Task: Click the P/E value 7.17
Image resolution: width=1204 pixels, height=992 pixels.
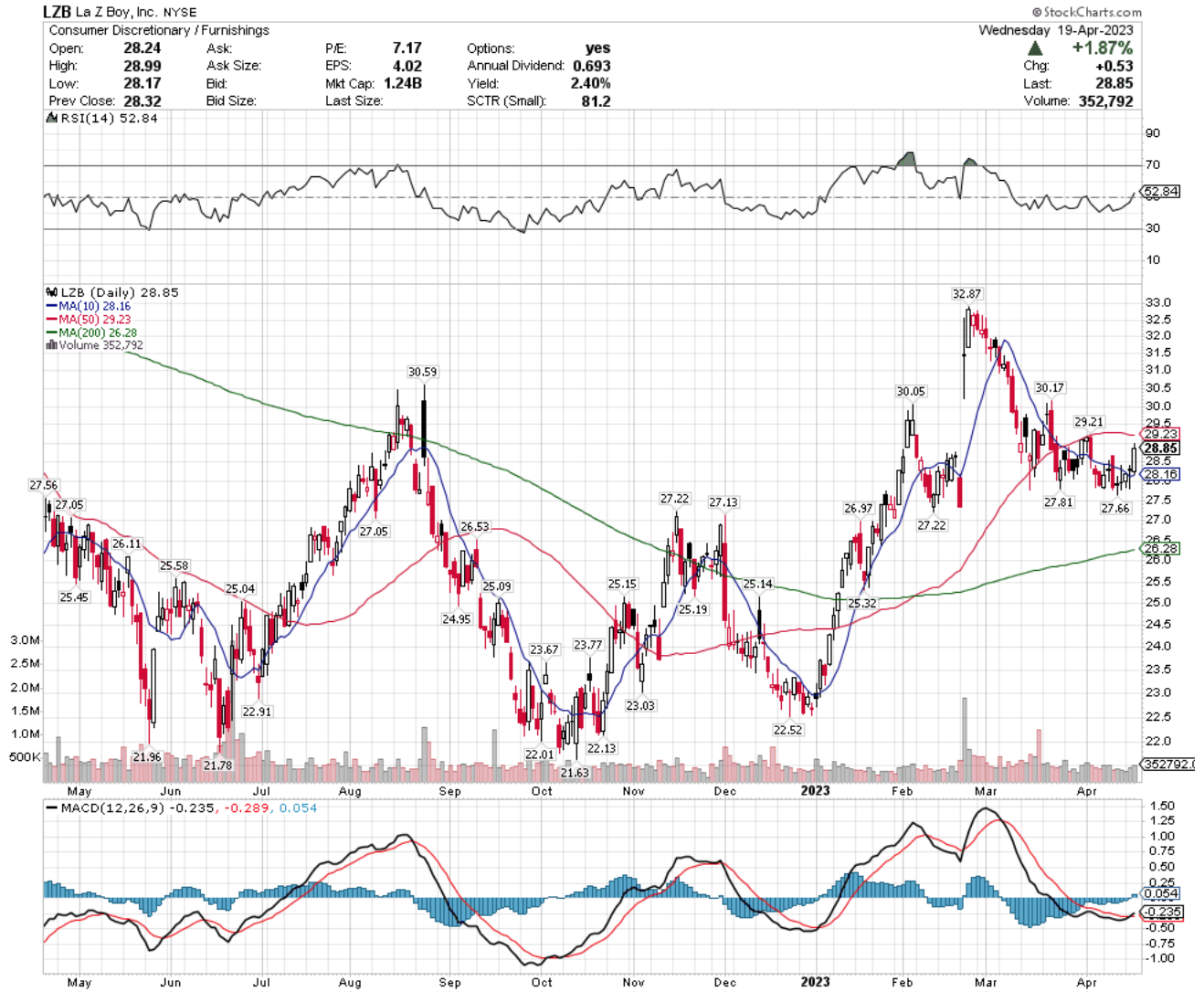Action: 407,47
